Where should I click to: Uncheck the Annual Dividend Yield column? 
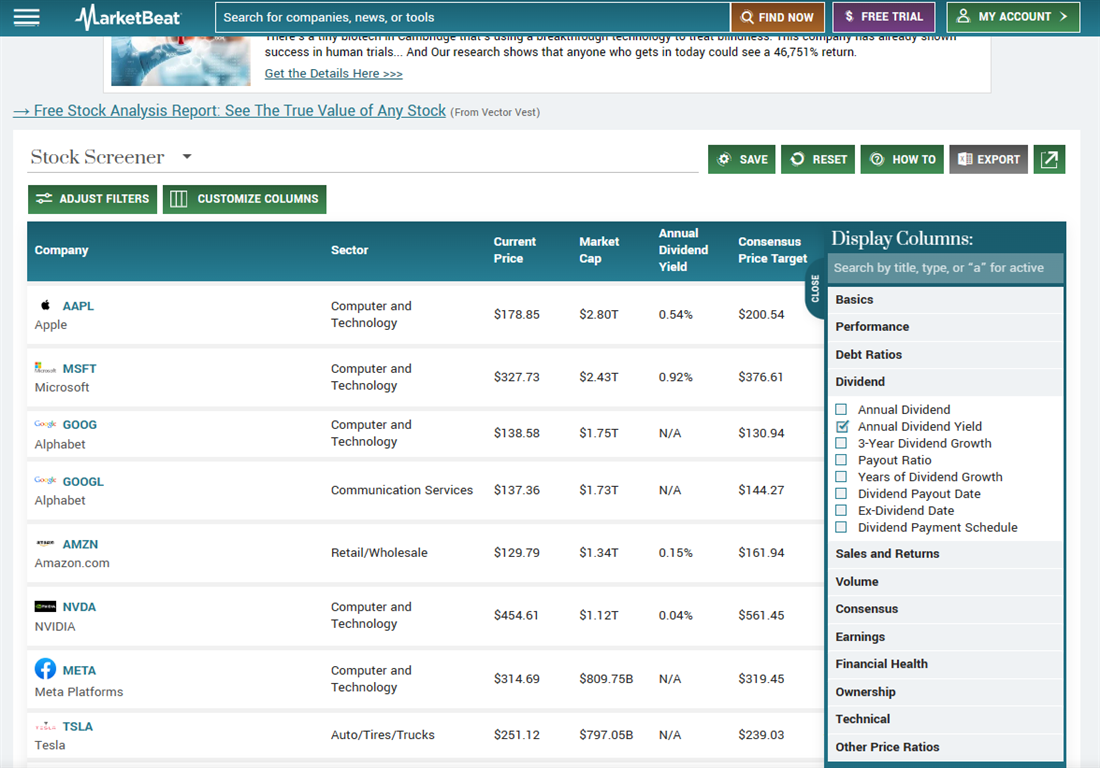tap(841, 426)
